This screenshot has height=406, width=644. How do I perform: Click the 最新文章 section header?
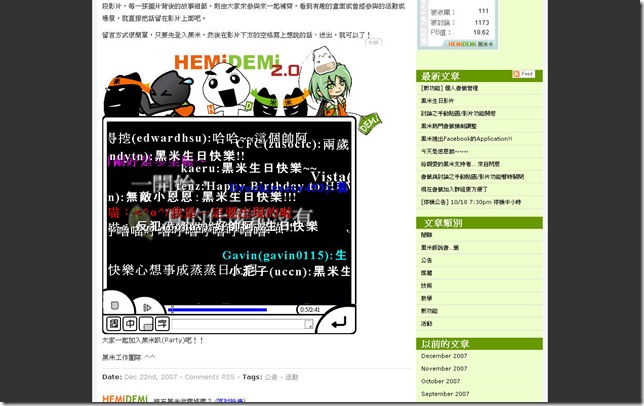(x=440, y=76)
